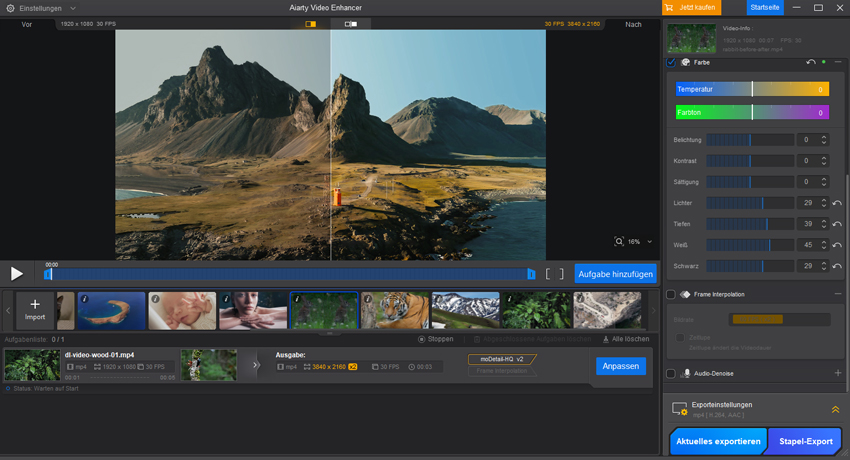Collapse the Farbe section with minus
Viewport: 850px width, 460px height.
click(x=838, y=62)
